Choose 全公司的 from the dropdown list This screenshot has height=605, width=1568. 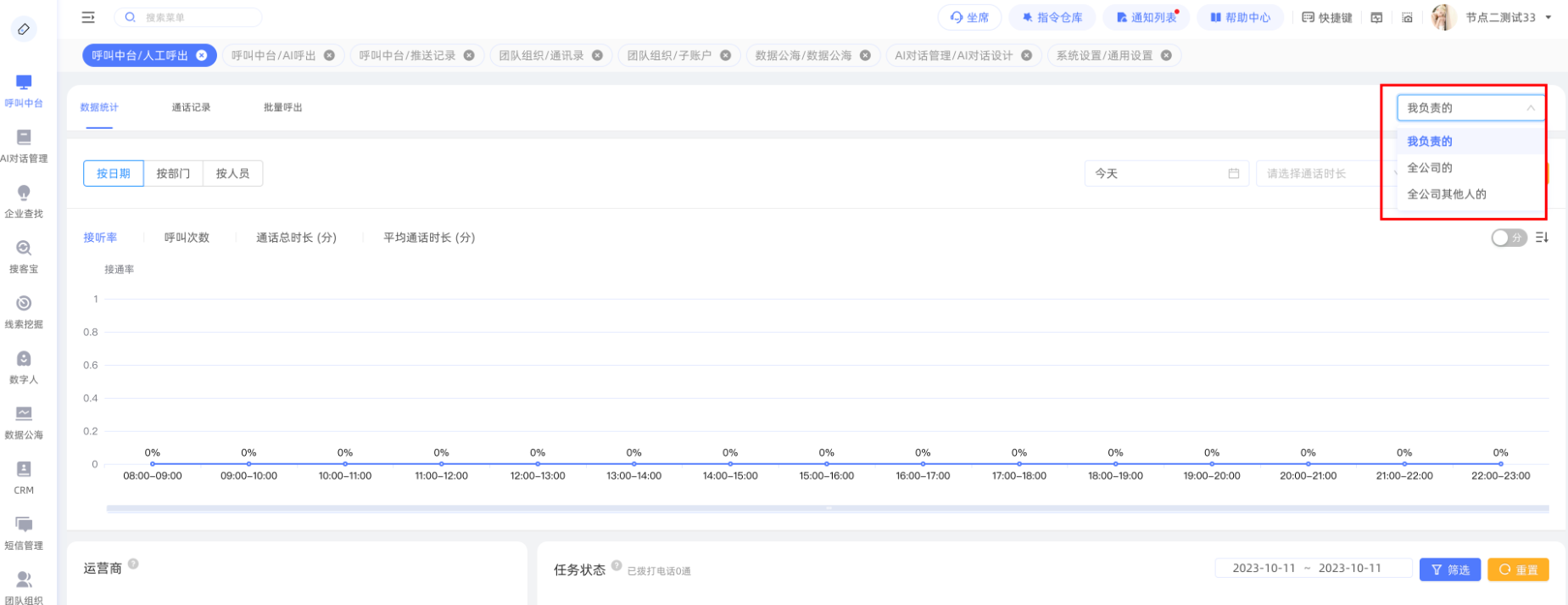[1430, 168]
